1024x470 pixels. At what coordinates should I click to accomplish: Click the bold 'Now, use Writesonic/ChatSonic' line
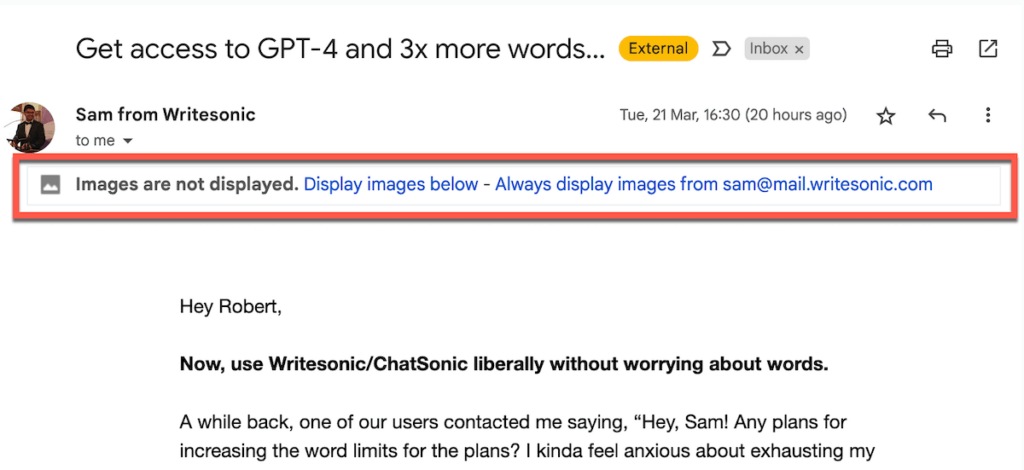coord(504,364)
